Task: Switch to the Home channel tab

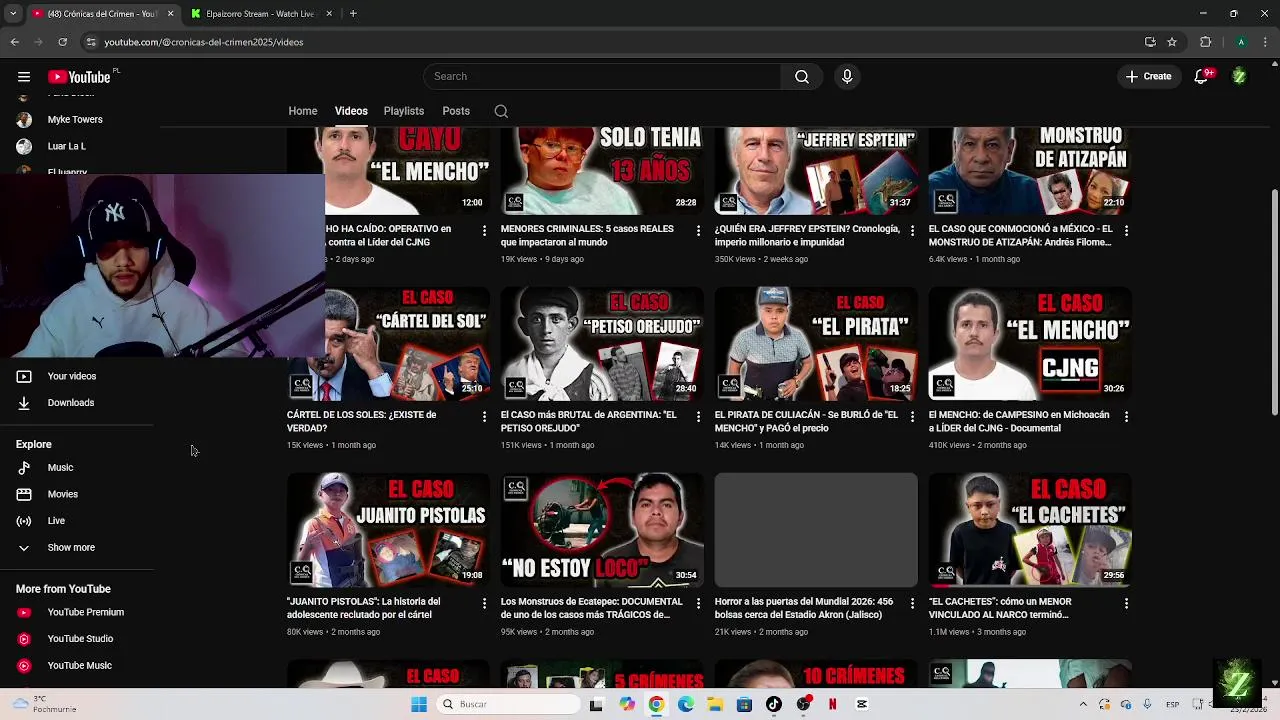Action: 303,111
